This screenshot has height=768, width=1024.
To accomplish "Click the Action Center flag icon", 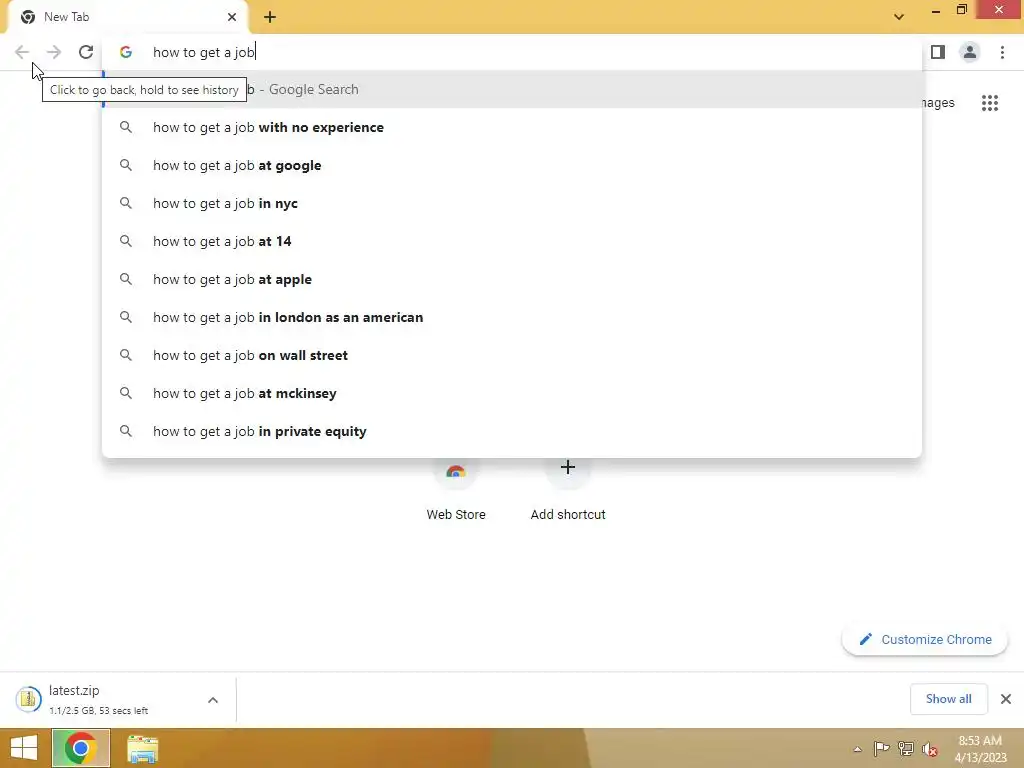I will (x=881, y=748).
